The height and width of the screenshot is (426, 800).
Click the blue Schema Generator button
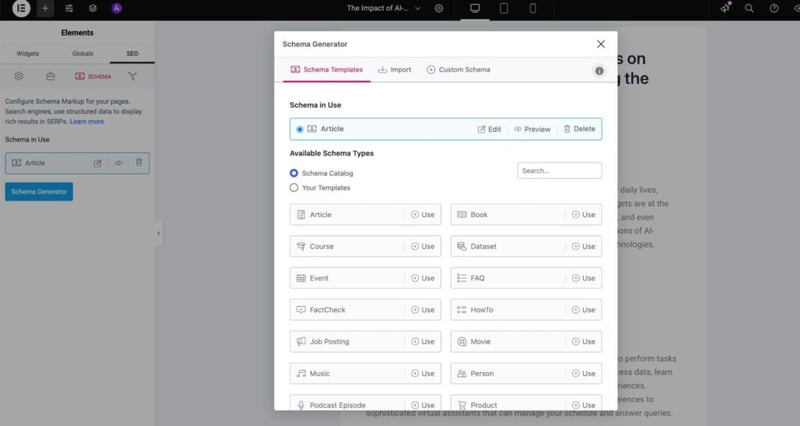click(39, 192)
